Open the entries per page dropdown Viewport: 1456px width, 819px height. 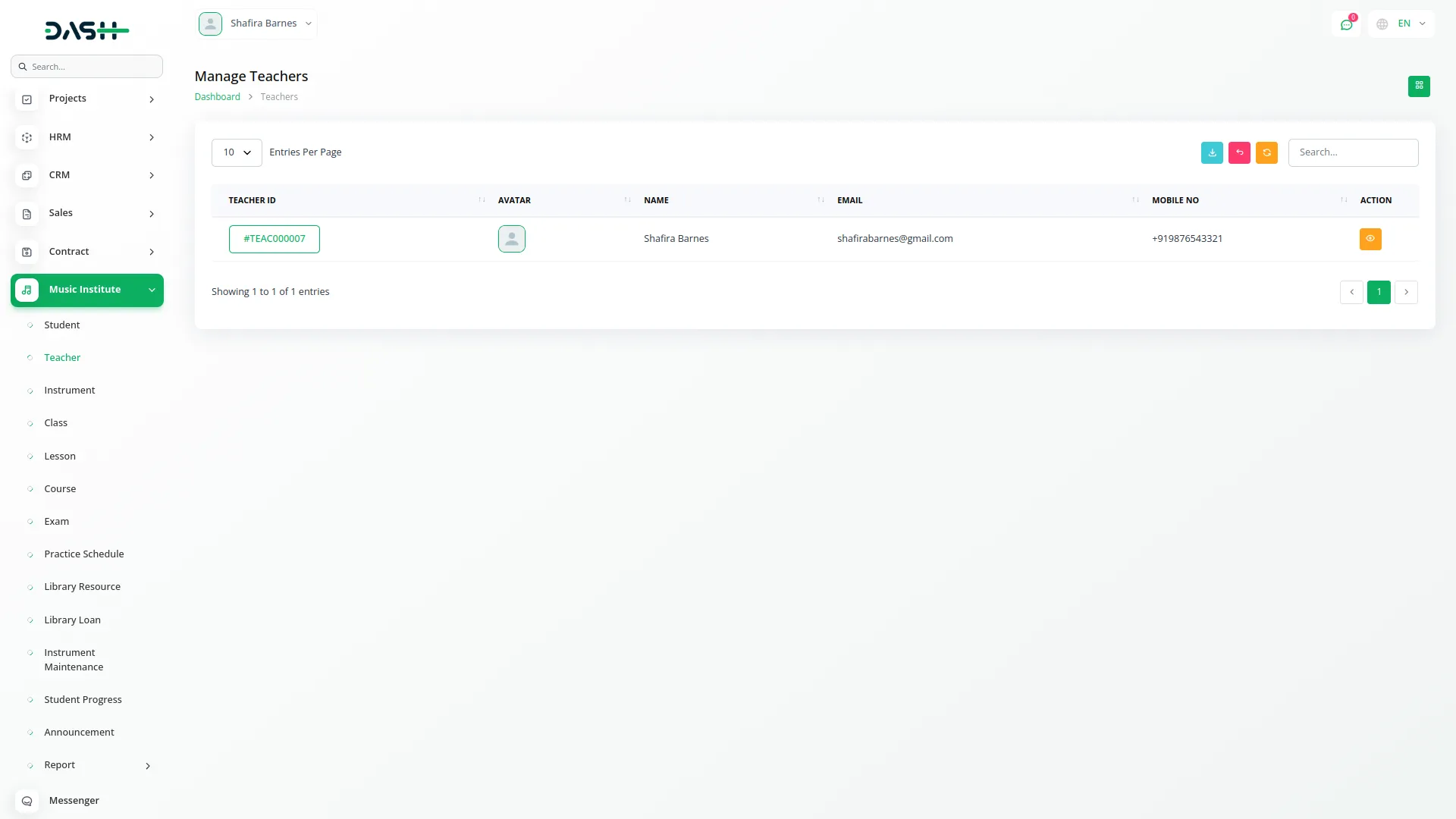pos(237,152)
